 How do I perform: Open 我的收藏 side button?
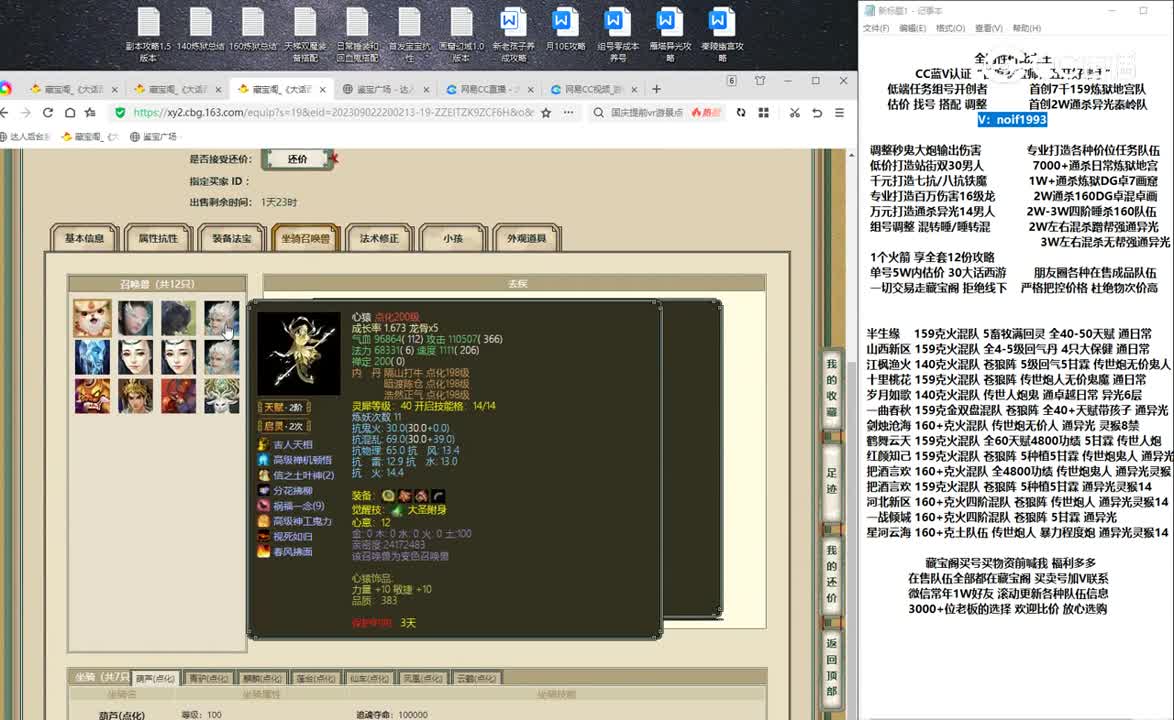(x=831, y=388)
